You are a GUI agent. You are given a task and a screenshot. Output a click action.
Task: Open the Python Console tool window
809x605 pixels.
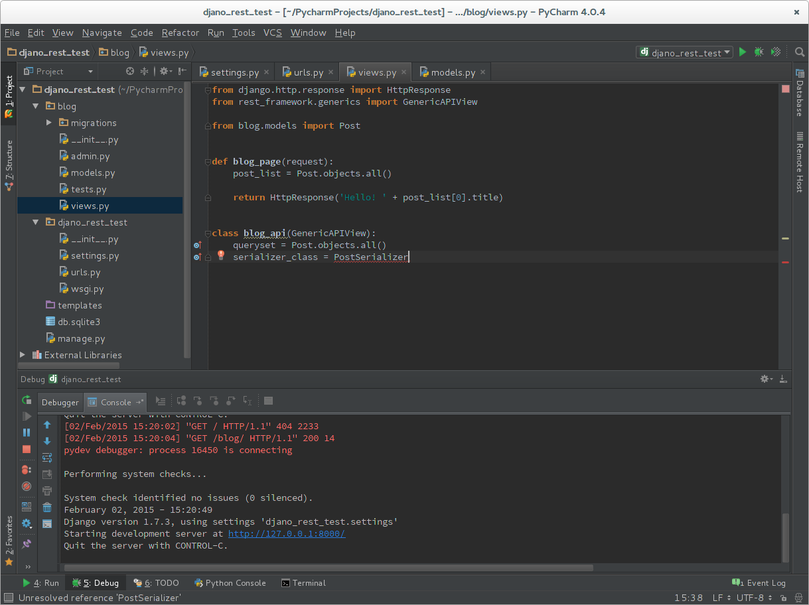pyautogui.click(x=230, y=582)
